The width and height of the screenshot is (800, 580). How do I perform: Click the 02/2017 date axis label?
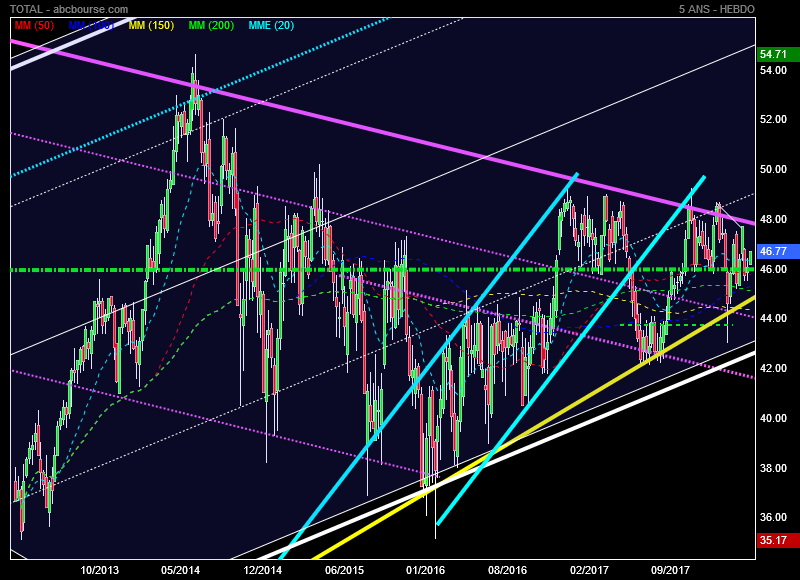tap(589, 570)
